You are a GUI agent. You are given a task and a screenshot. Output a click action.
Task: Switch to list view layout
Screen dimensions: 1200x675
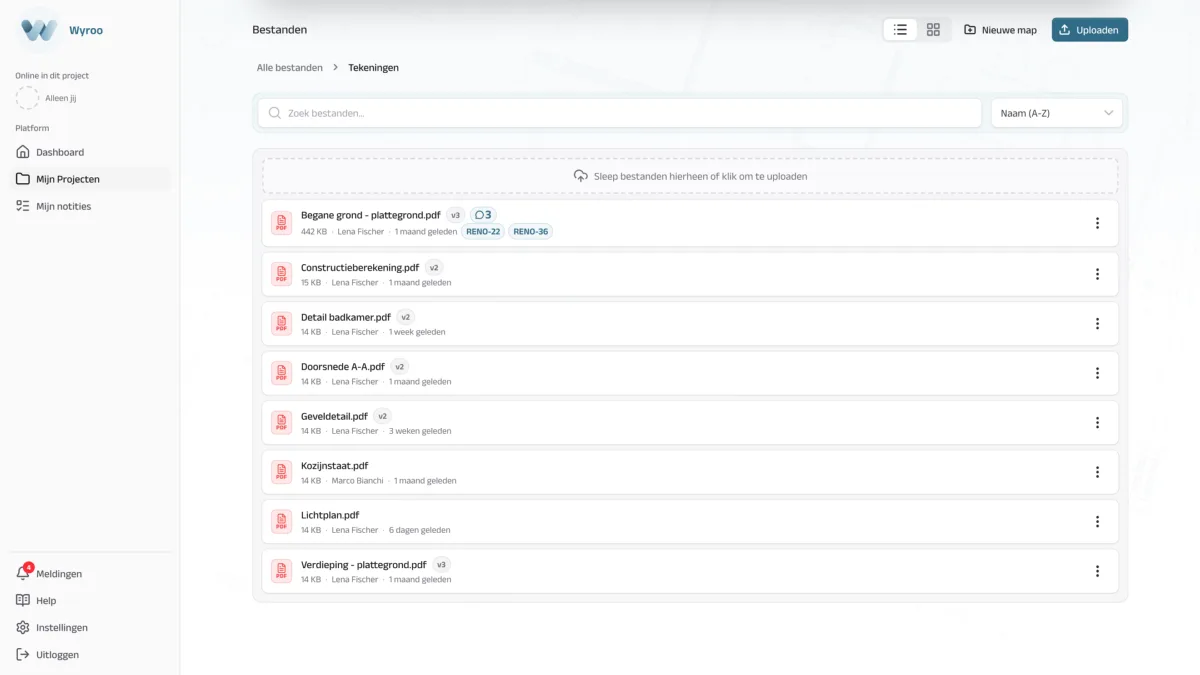(x=900, y=30)
